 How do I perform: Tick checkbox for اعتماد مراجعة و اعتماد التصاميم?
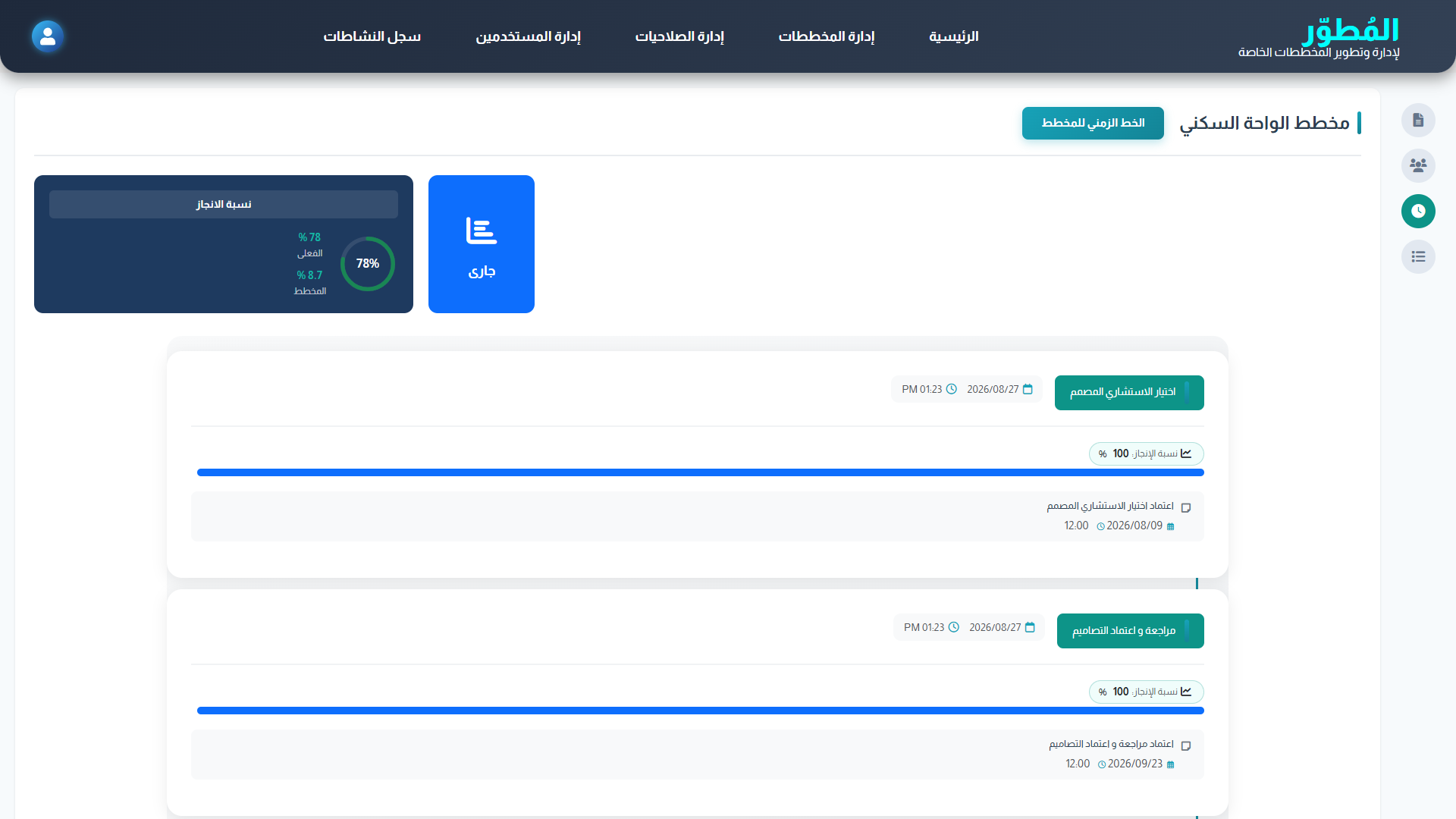[1186, 745]
